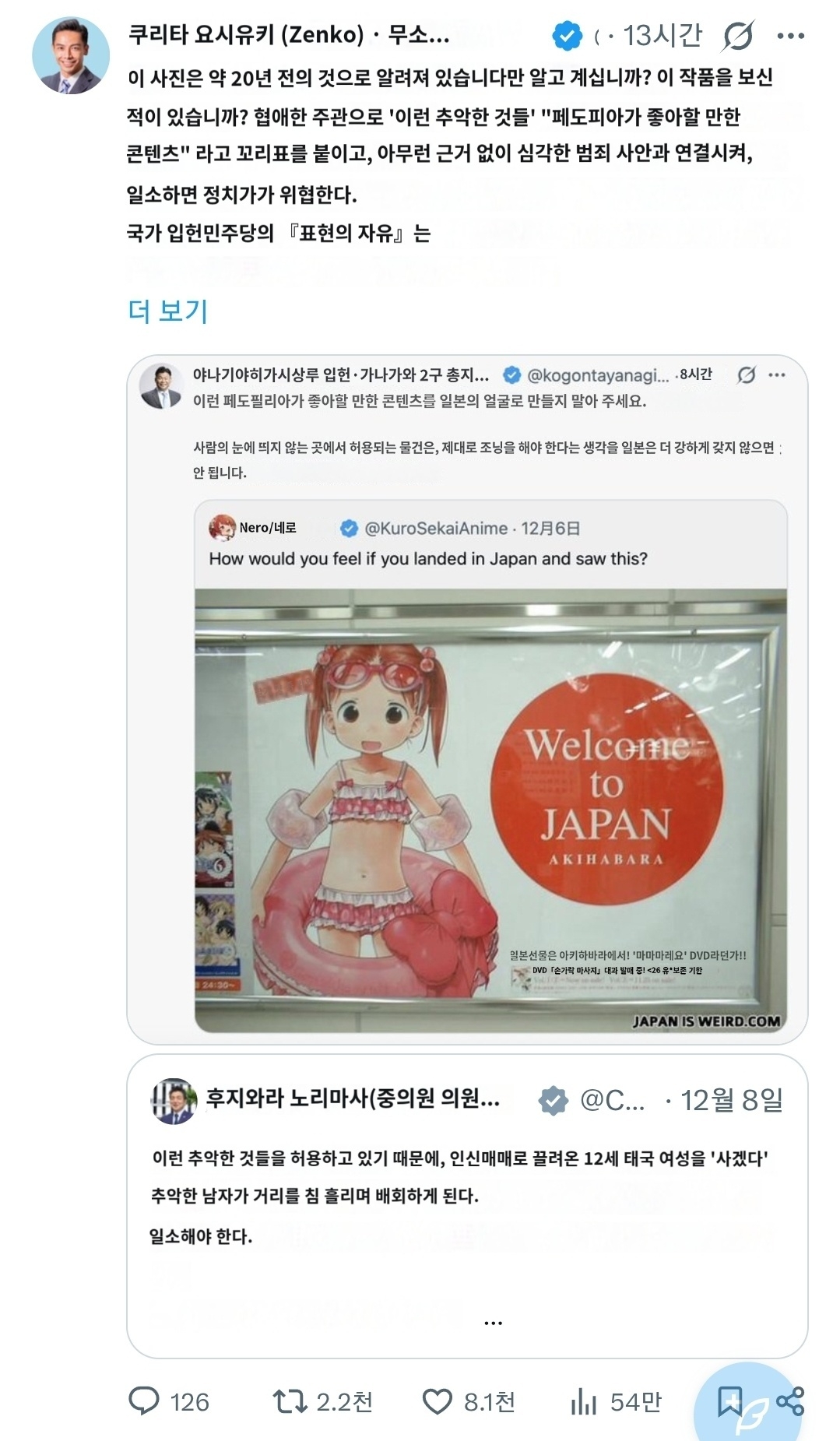Bookmark this post
The width and height of the screenshot is (840, 1441).
(x=729, y=1401)
